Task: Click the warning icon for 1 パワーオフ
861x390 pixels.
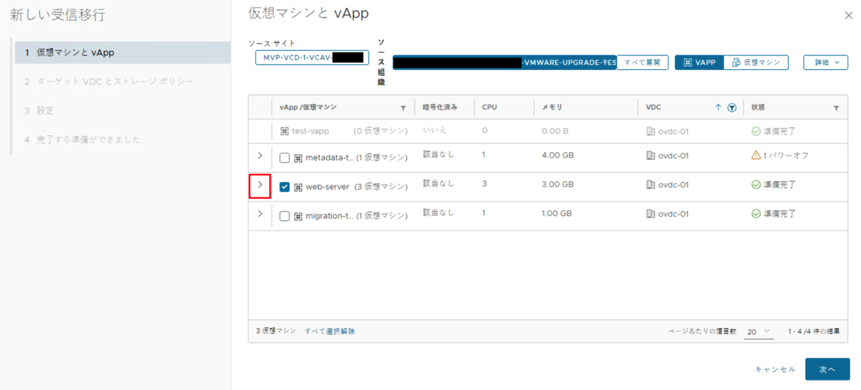Action: [756, 155]
